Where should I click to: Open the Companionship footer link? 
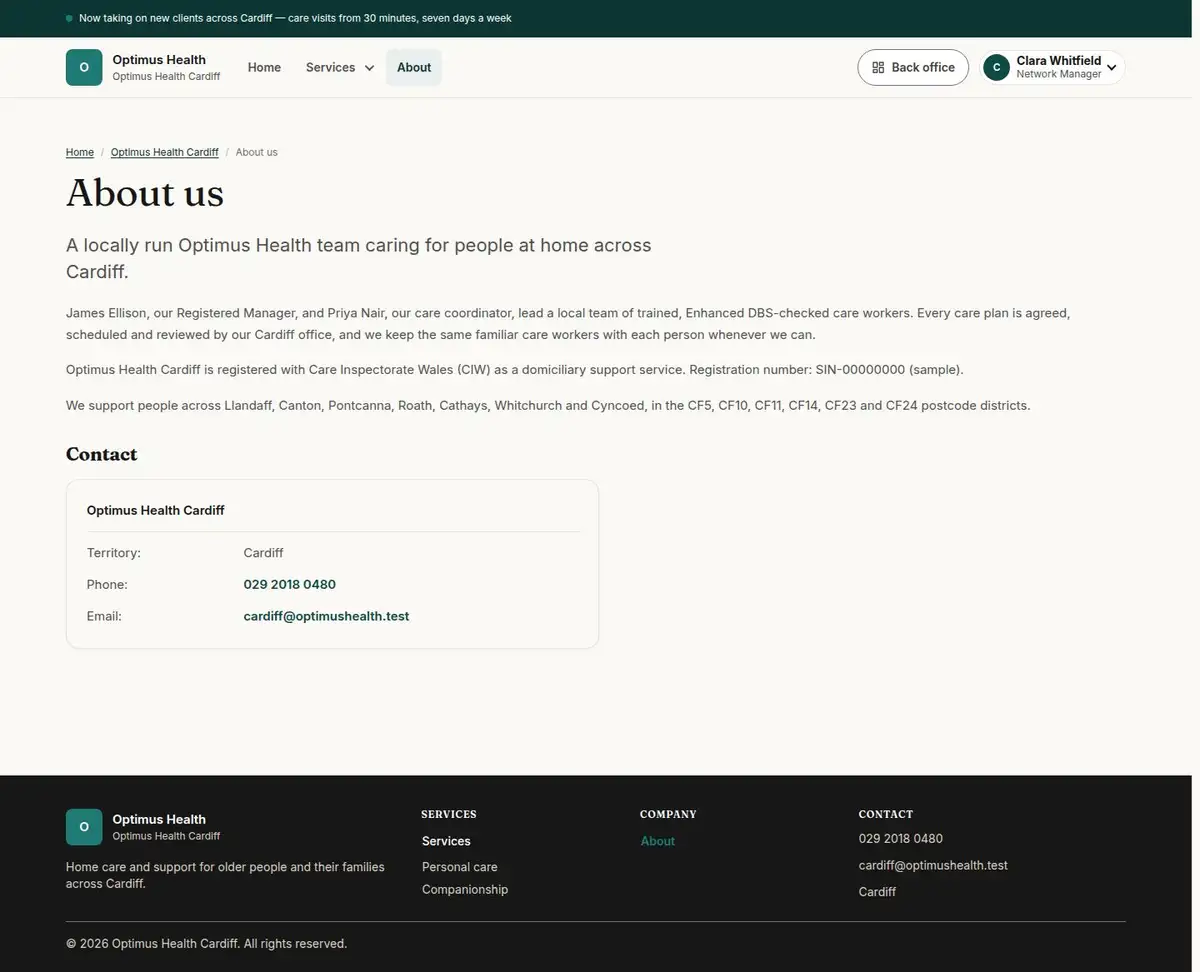click(x=465, y=889)
